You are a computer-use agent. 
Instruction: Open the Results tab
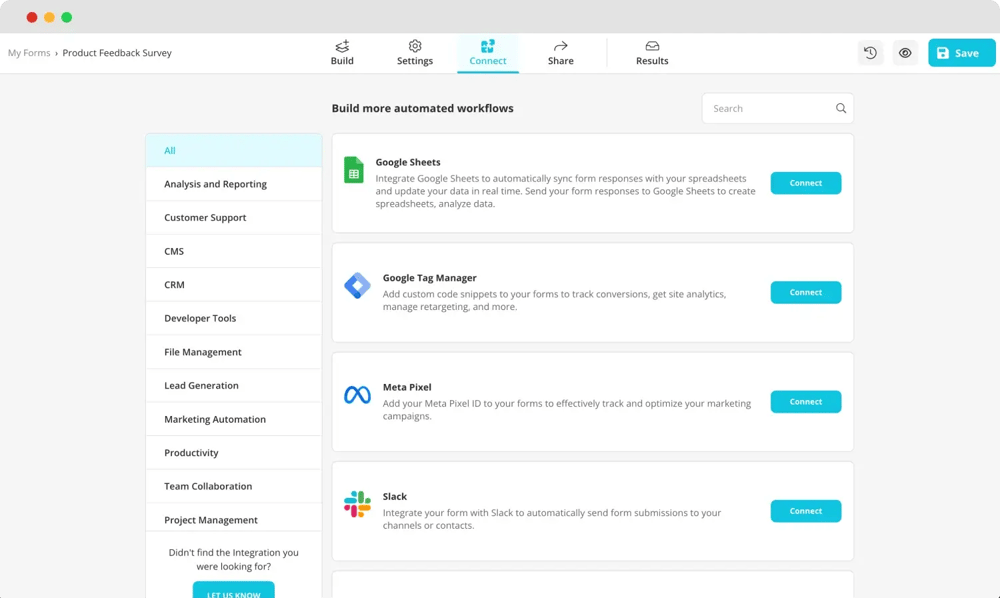(651, 52)
